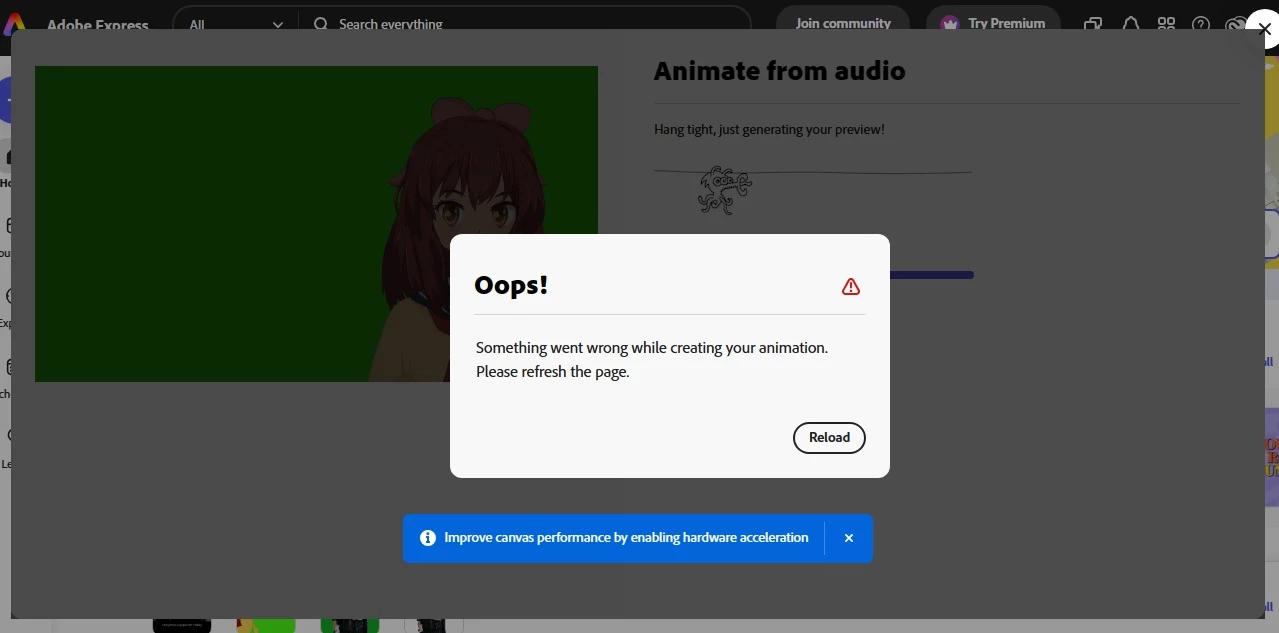Click the magnifier search icon
Image resolution: width=1279 pixels, height=633 pixels.
click(x=321, y=24)
